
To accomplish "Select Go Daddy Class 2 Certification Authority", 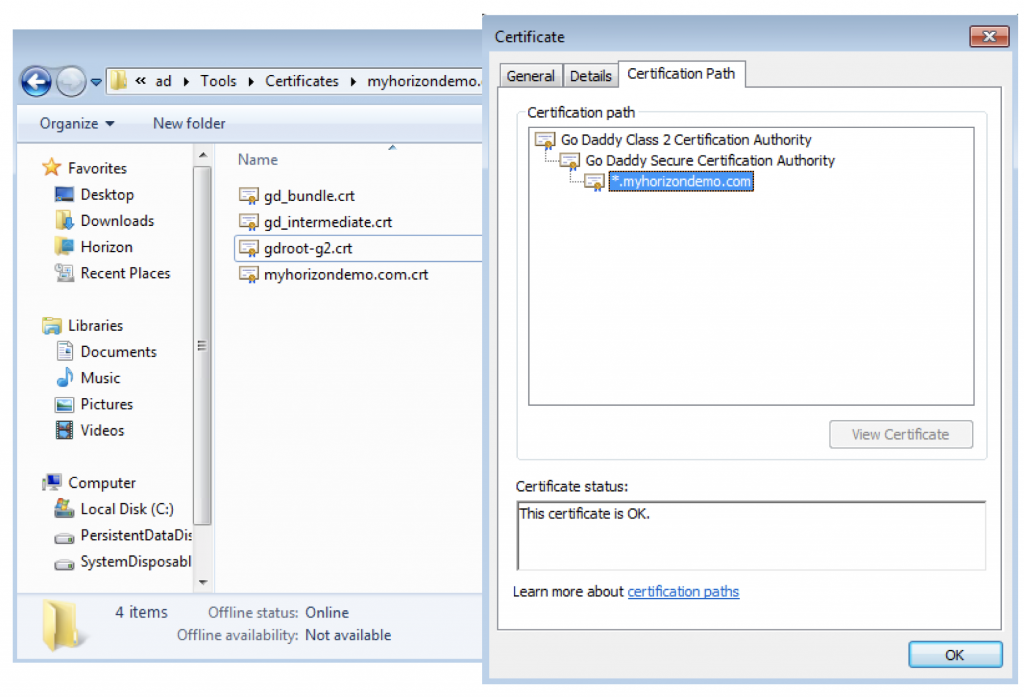I will (685, 140).
